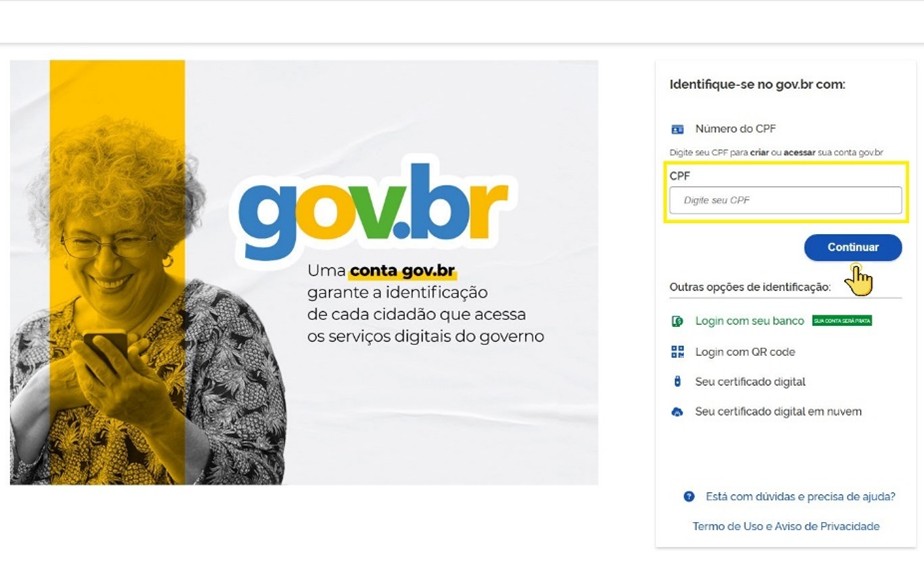924x562 pixels.
Task: Click the green 'Sua conta será prata' badge
Action: (x=842, y=321)
